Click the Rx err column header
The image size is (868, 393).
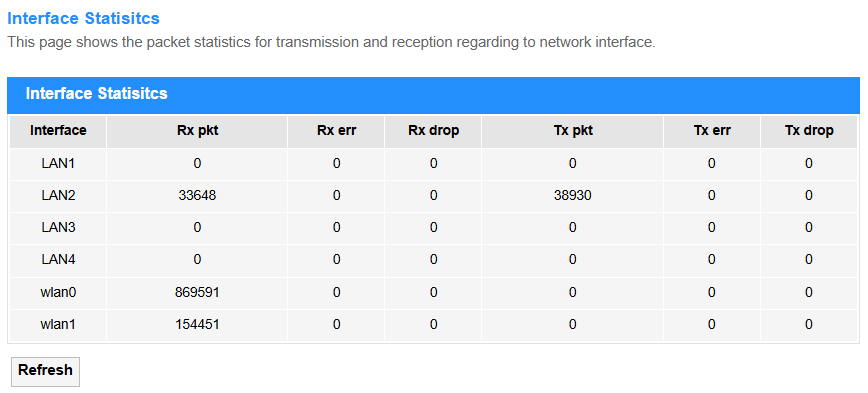(336, 131)
